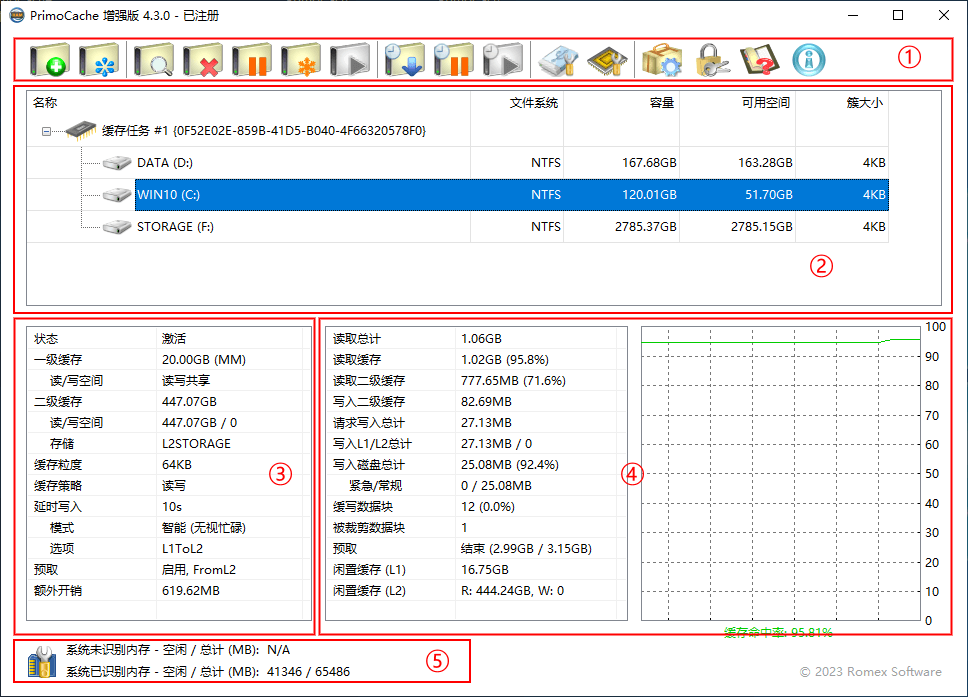Viewport: 968px width, 697px height.
Task: Click the blue snowflake quick cache icon
Action: pyautogui.click(x=99, y=60)
